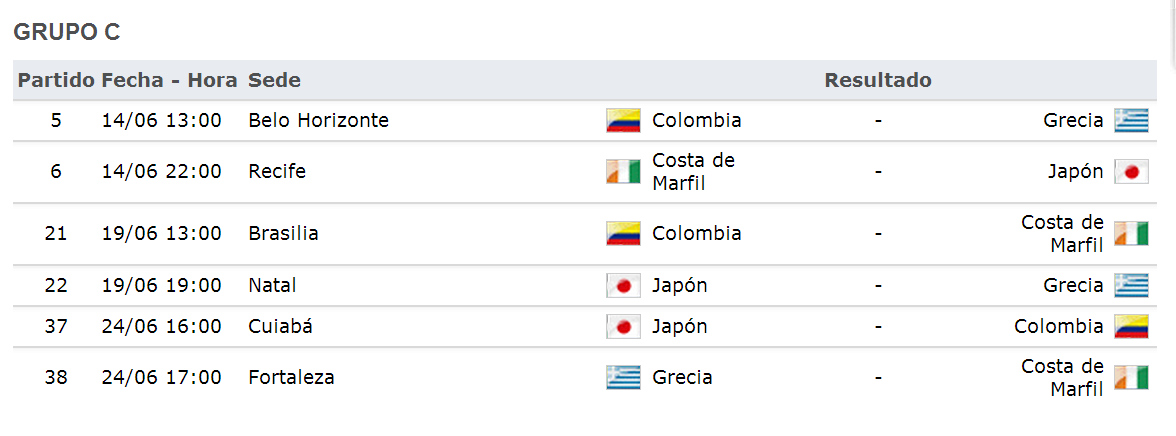1176x436 pixels.
Task: Select the Sede column header
Action: point(274,80)
